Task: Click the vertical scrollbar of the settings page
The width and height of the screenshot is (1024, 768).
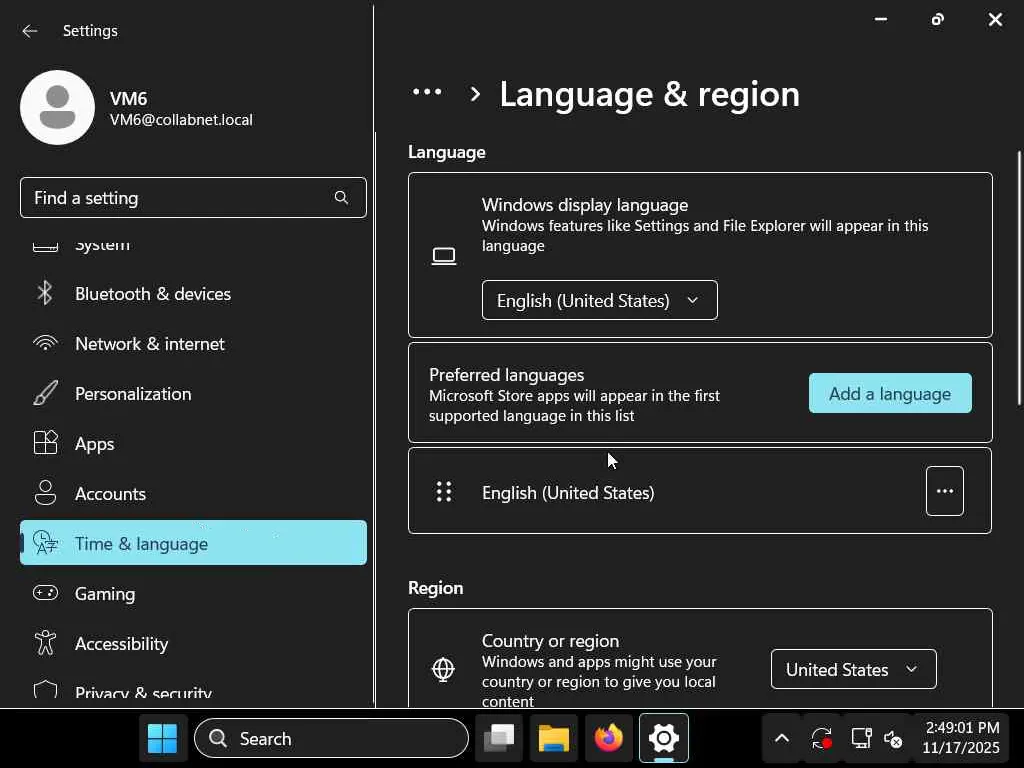Action: click(x=1019, y=279)
